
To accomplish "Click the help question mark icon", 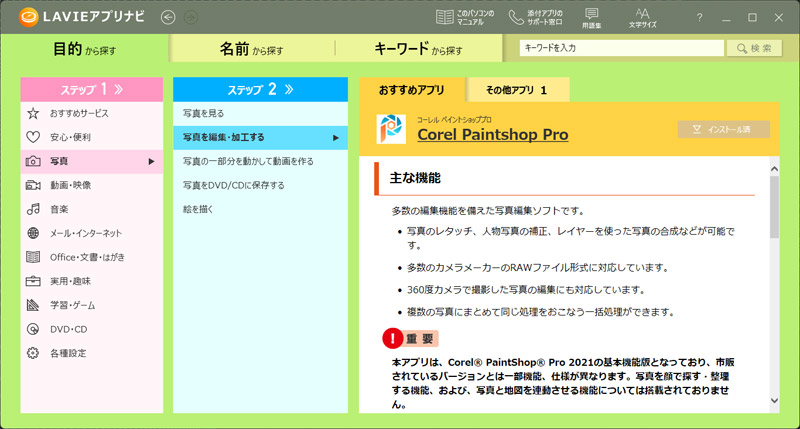I will point(699,17).
